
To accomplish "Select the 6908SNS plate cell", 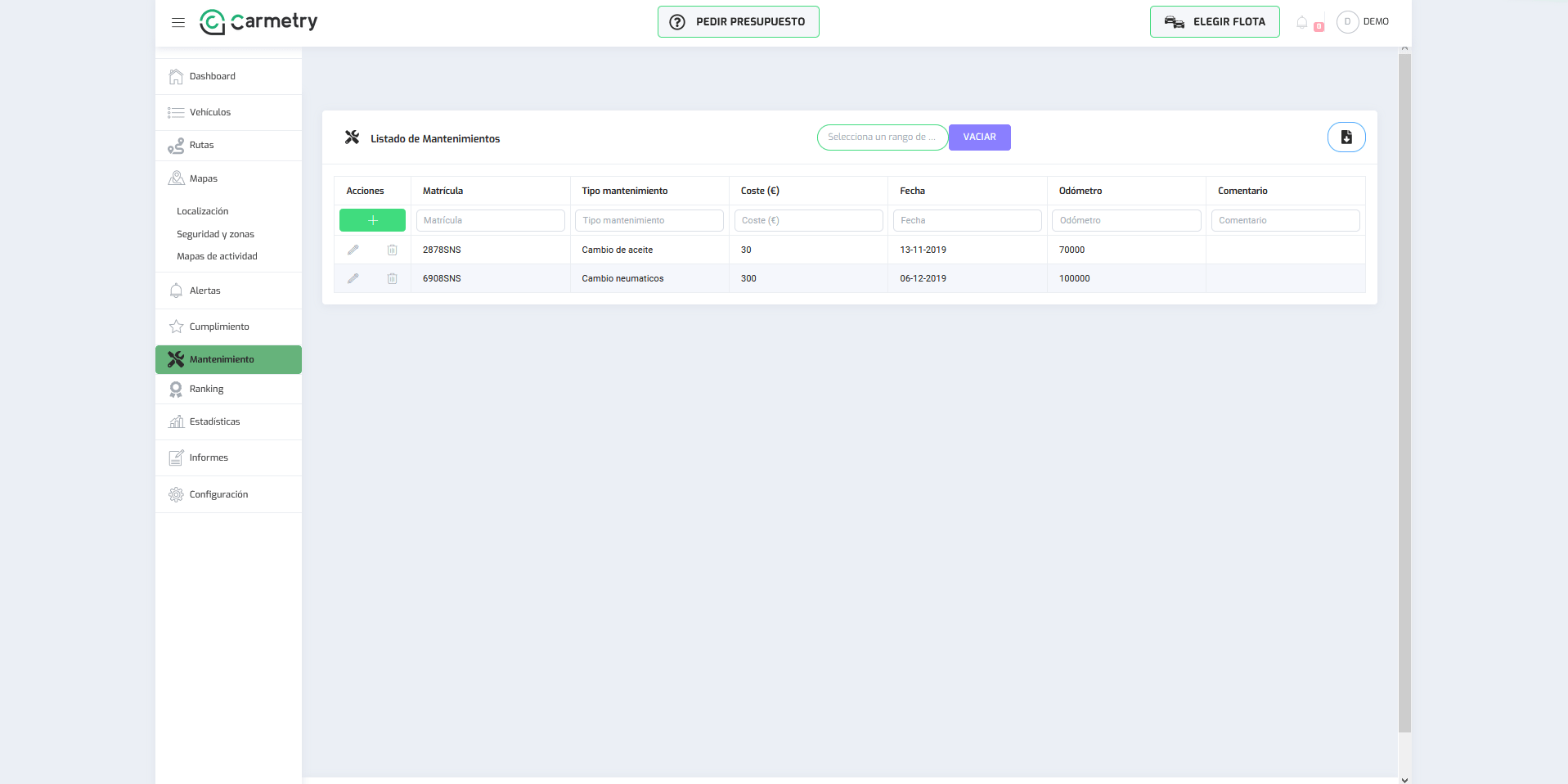I will tap(491, 278).
